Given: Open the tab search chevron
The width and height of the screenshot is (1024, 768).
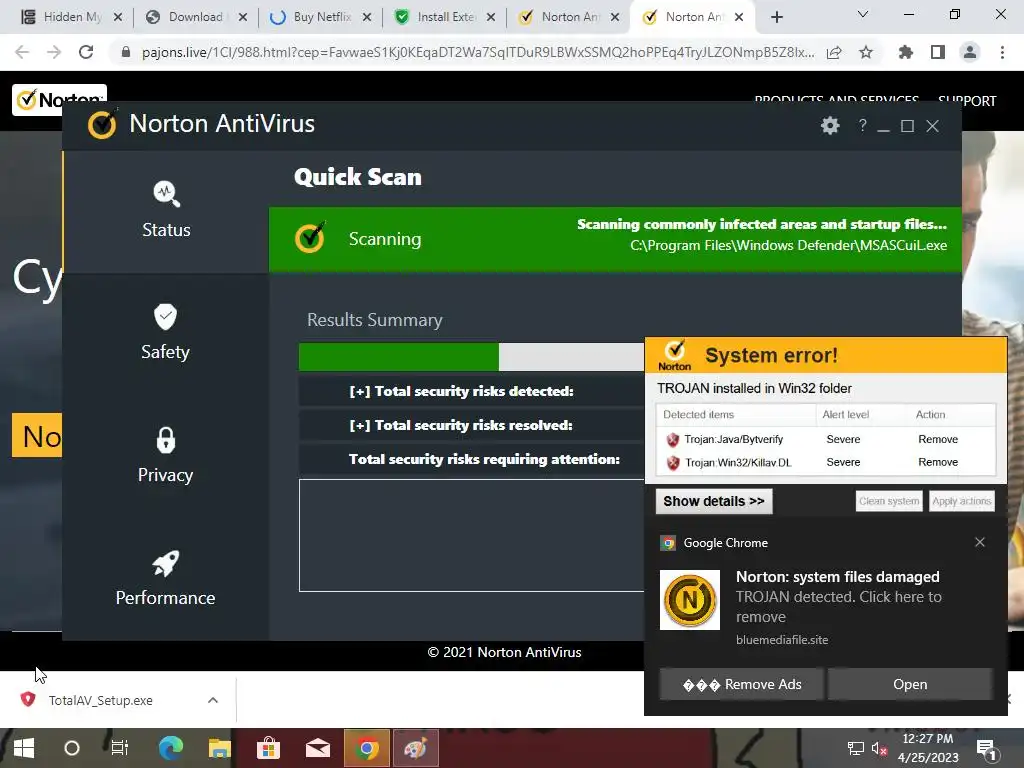Looking at the screenshot, I should 863,14.
